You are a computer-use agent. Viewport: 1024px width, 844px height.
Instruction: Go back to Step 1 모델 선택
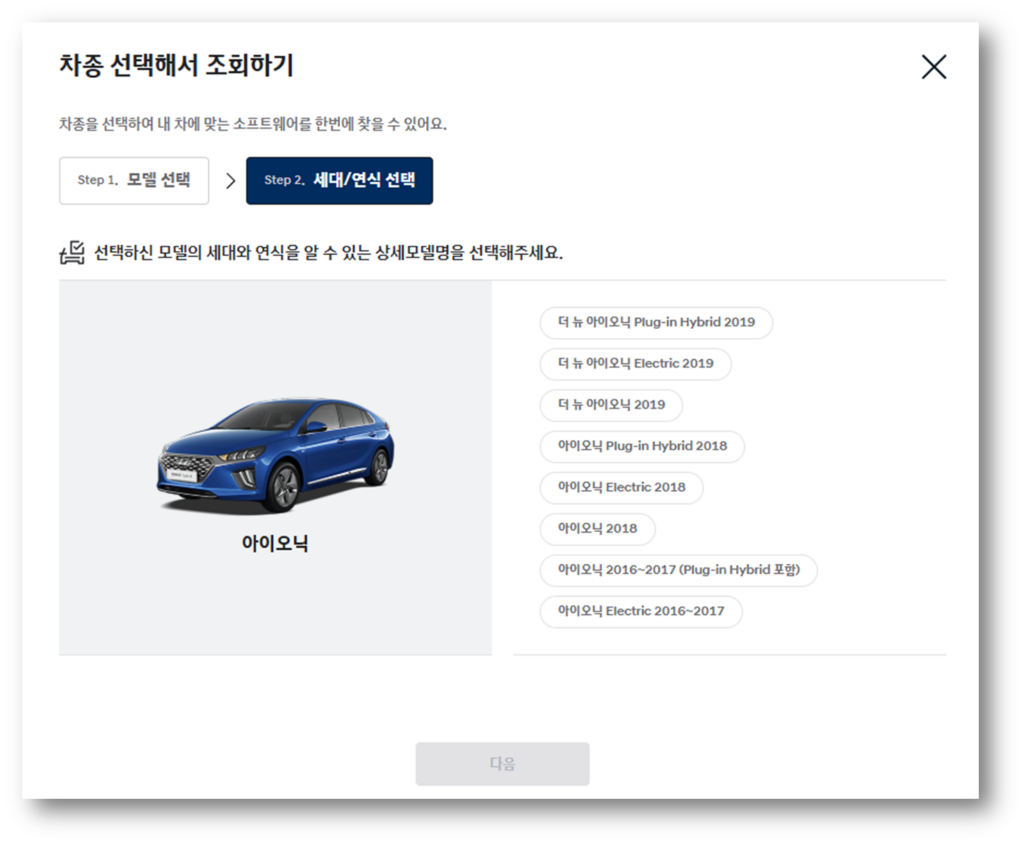coord(133,180)
